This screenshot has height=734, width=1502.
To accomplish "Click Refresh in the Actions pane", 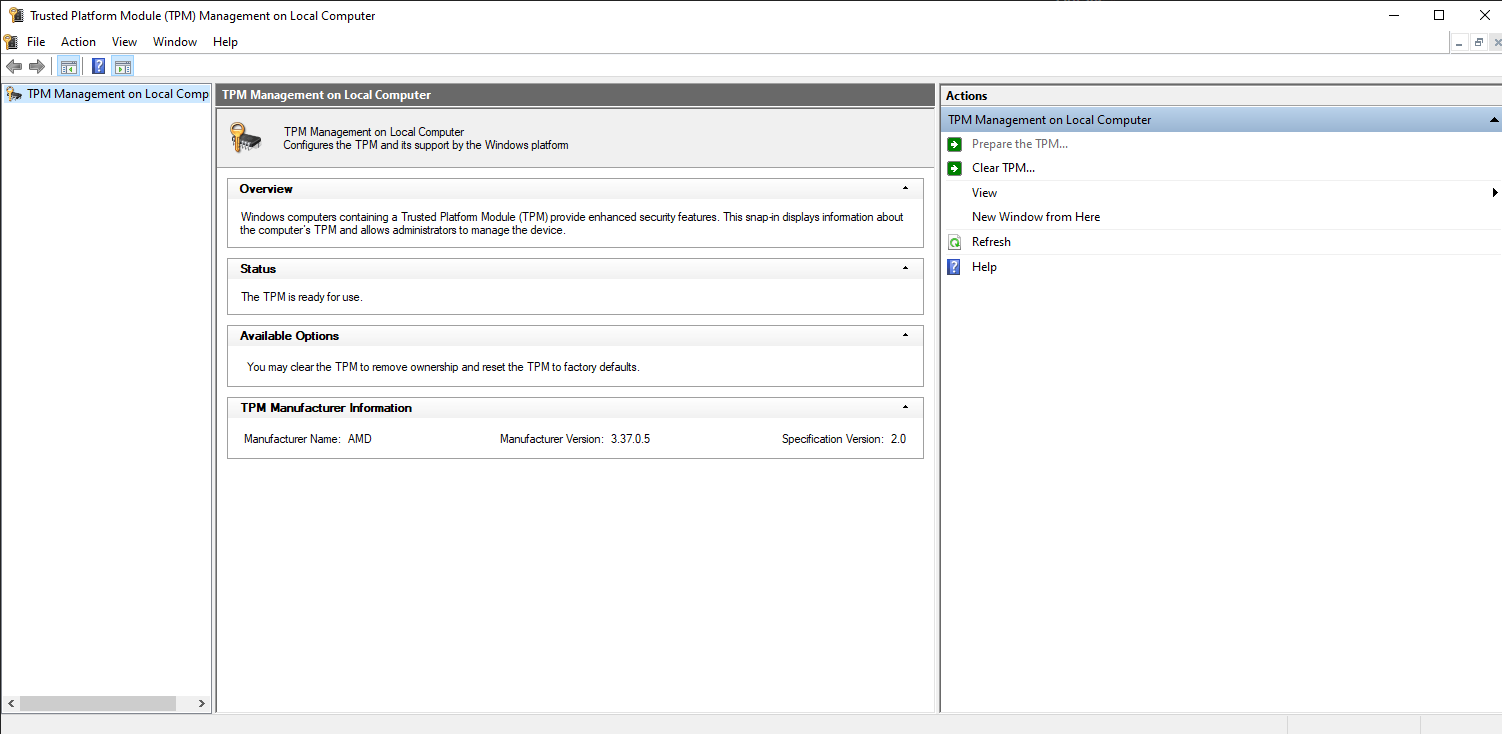I will tap(991, 242).
